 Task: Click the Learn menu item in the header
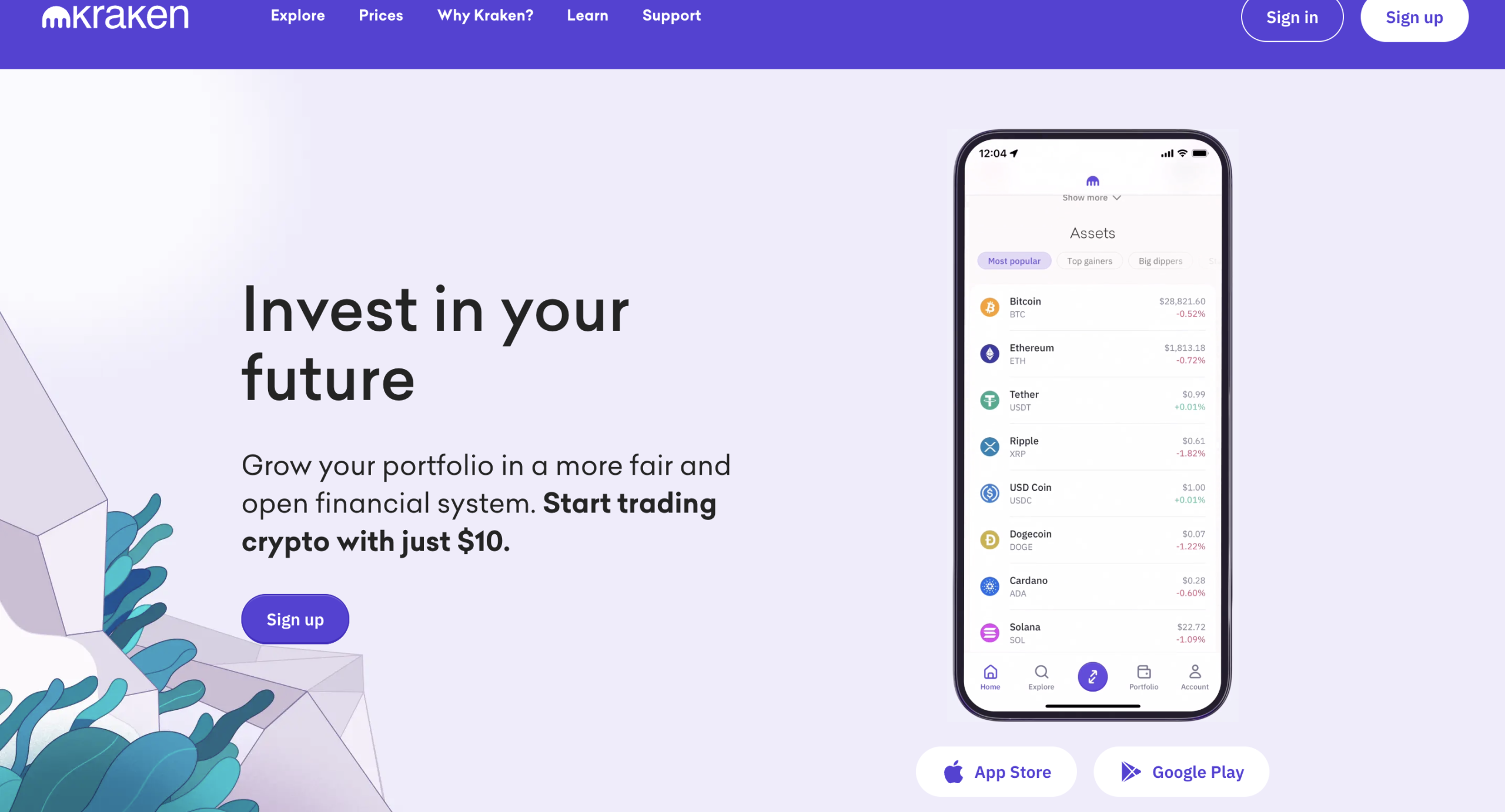click(588, 15)
